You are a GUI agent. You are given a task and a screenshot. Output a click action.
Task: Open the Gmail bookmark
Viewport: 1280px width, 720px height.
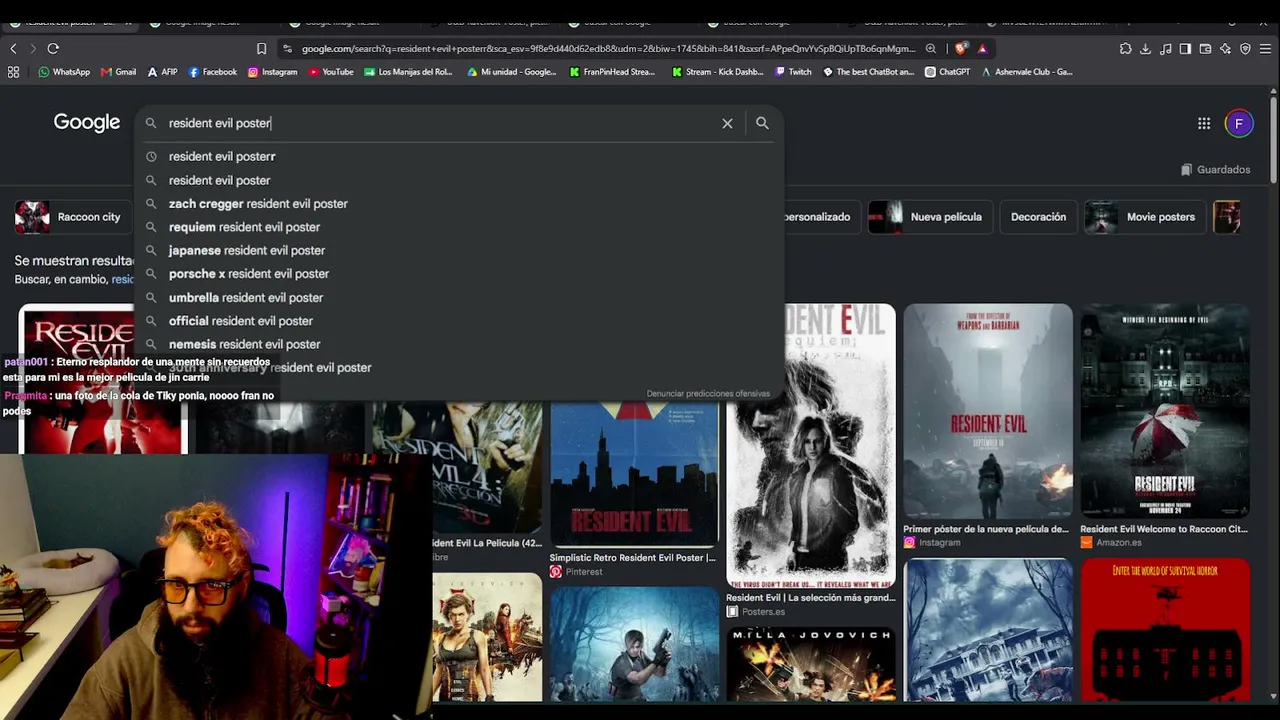pos(118,72)
